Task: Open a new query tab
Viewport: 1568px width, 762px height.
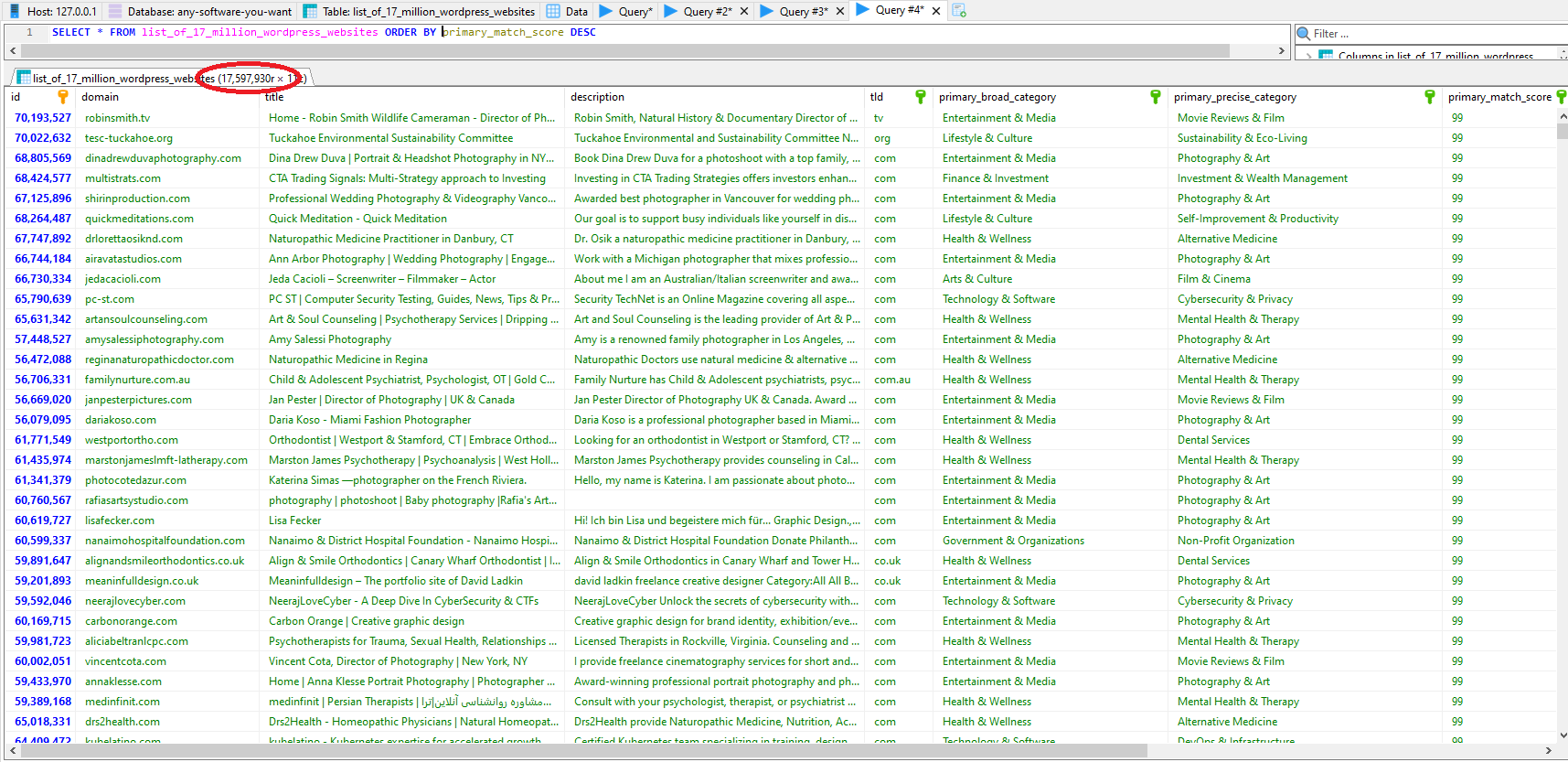Action: 959,11
